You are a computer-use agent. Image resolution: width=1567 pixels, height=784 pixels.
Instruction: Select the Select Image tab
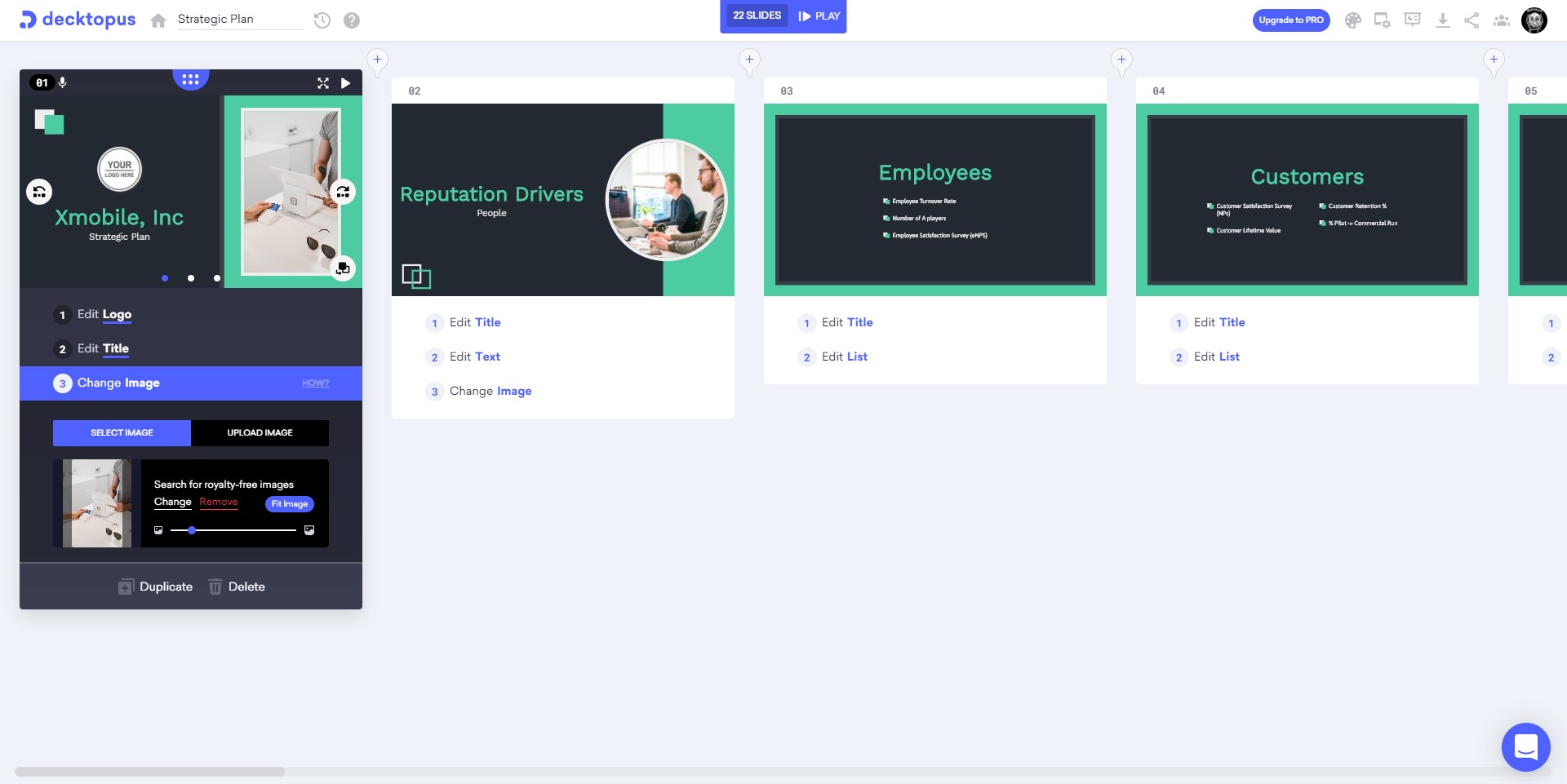click(x=122, y=433)
